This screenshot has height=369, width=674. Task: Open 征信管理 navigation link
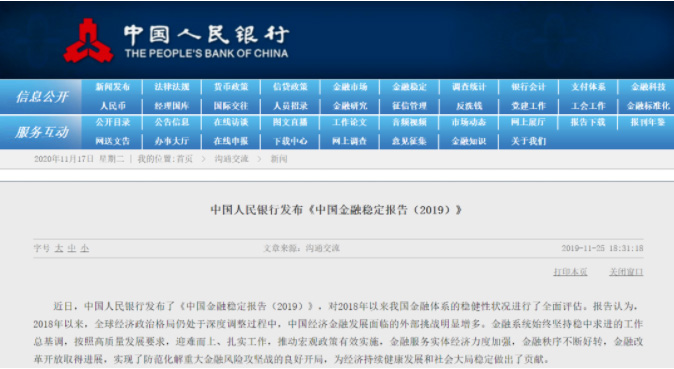[409, 106]
